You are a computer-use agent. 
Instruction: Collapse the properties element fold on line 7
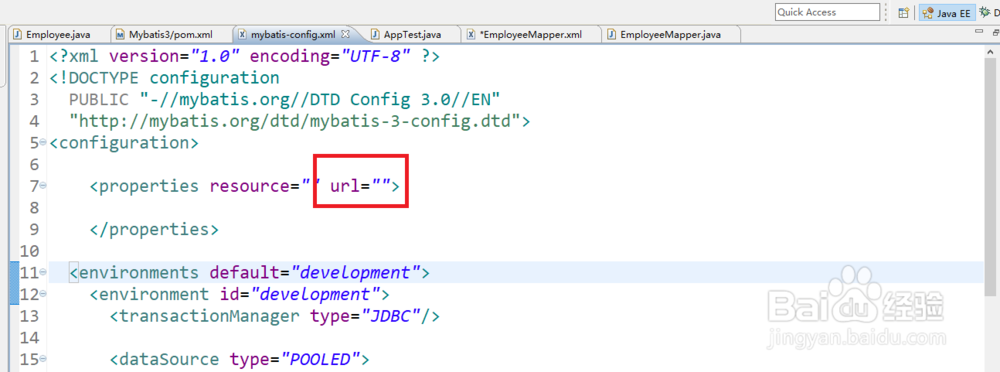(x=43, y=185)
